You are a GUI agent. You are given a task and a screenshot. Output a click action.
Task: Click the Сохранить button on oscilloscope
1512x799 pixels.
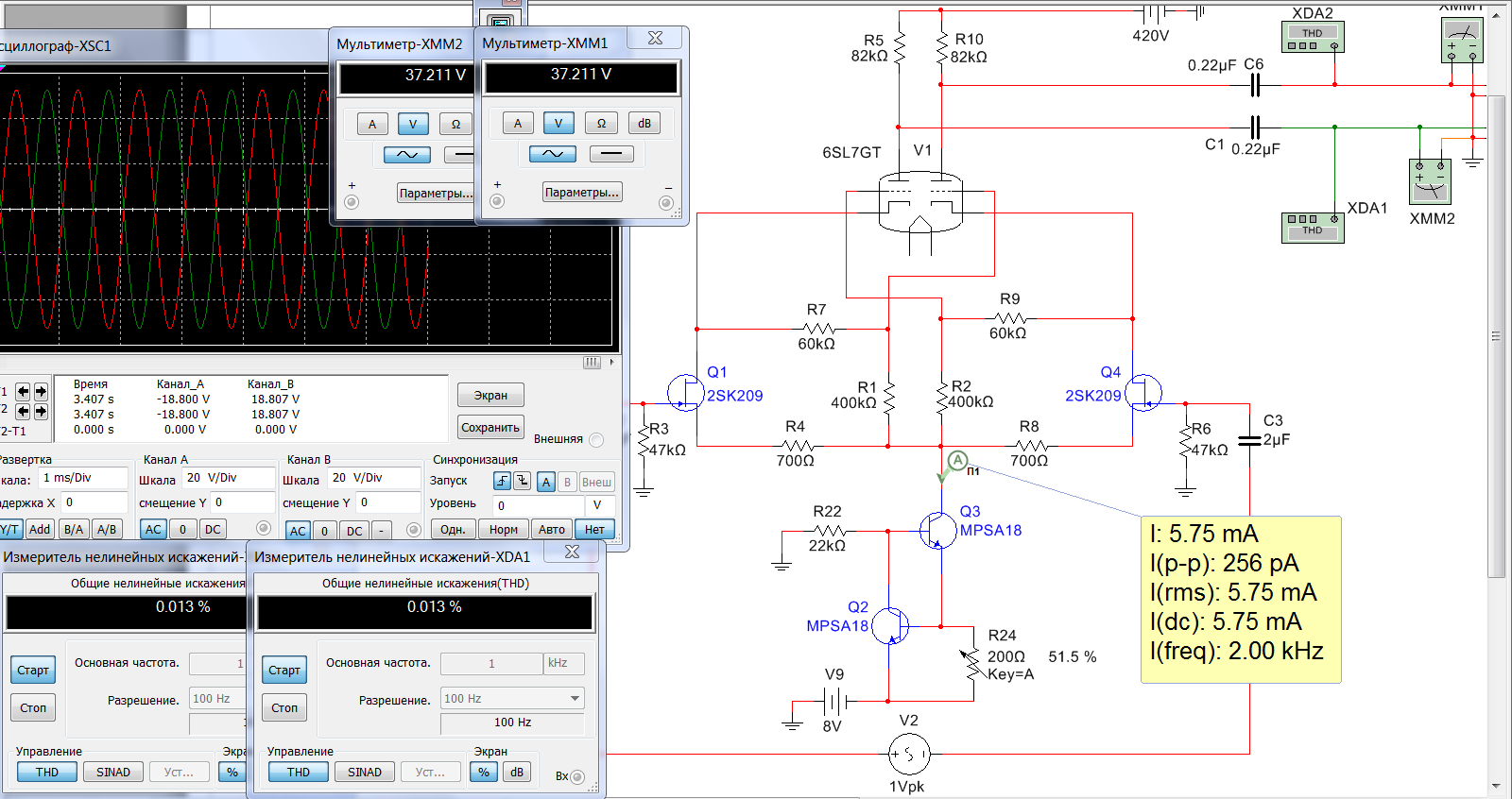490,427
